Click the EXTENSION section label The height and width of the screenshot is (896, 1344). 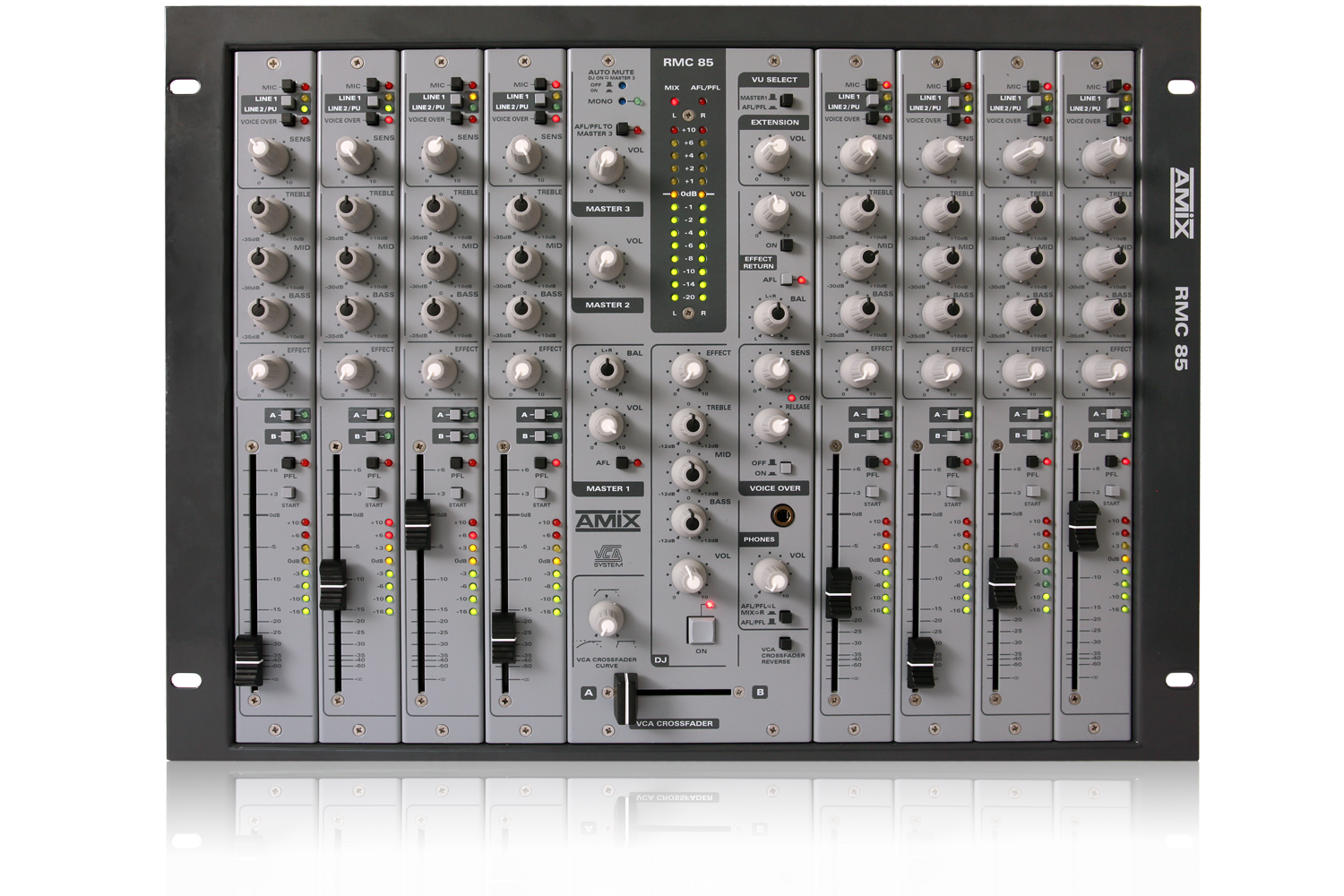(x=775, y=122)
